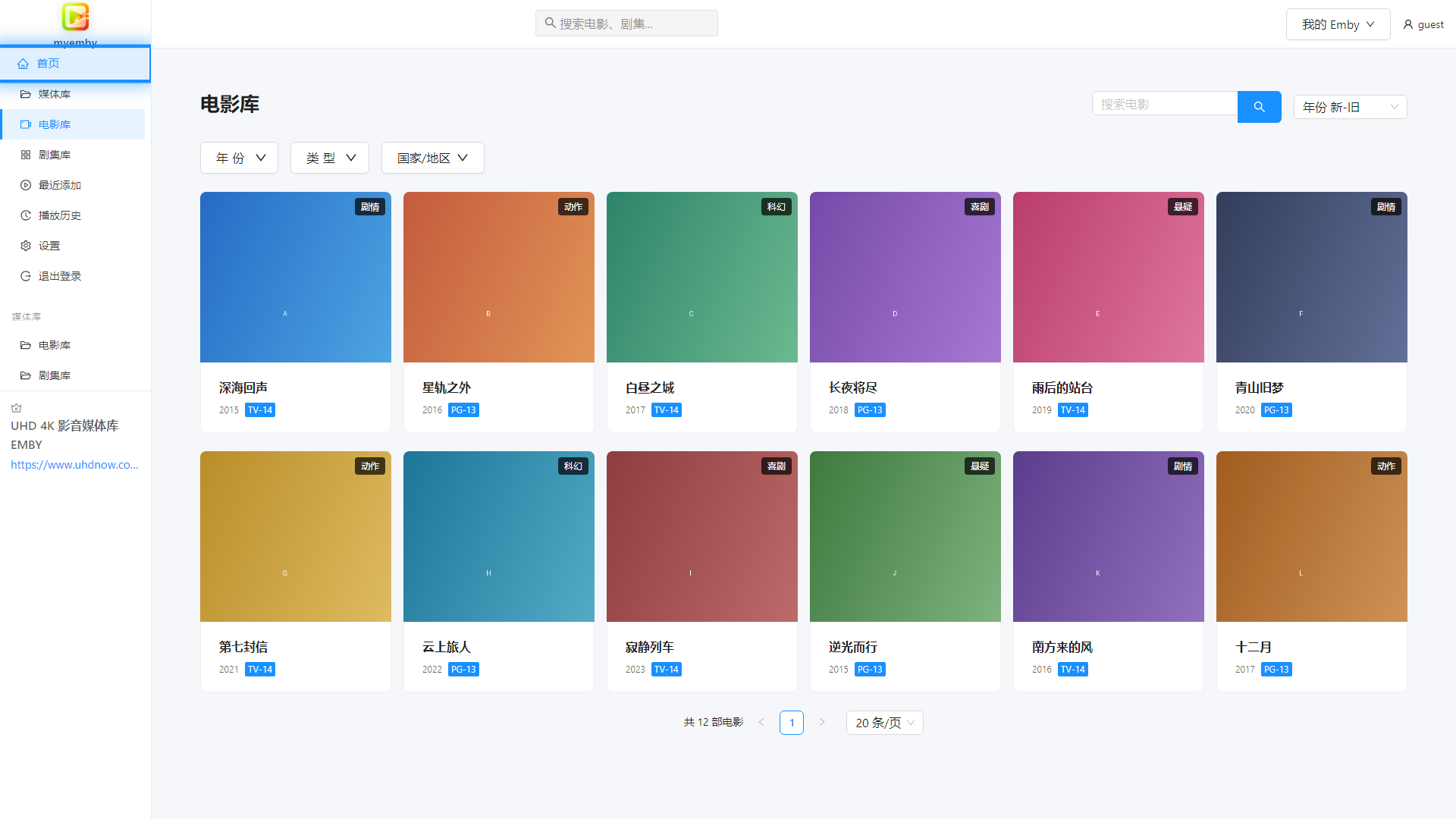
Task: Click the 十二月 title
Action: coord(1253,648)
